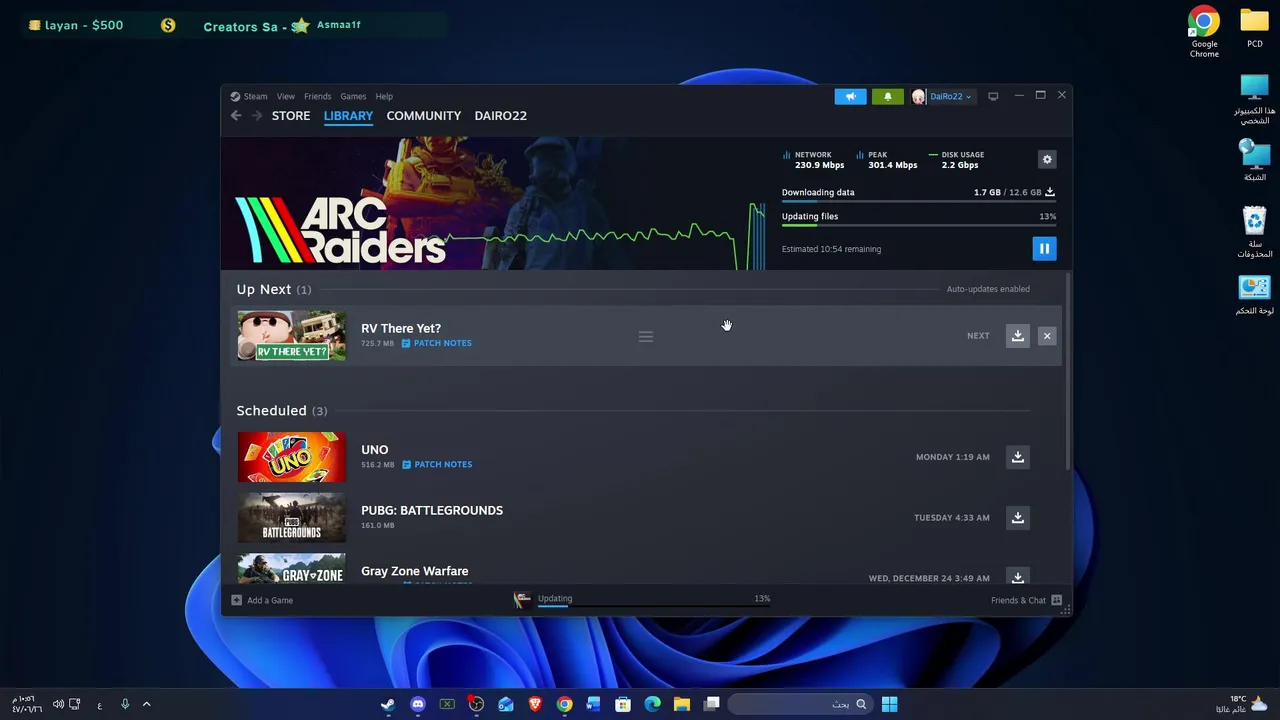This screenshot has width=1280, height=720.
Task: Download PUBG: BATTLEGROUNDS update now
Action: (x=1017, y=518)
